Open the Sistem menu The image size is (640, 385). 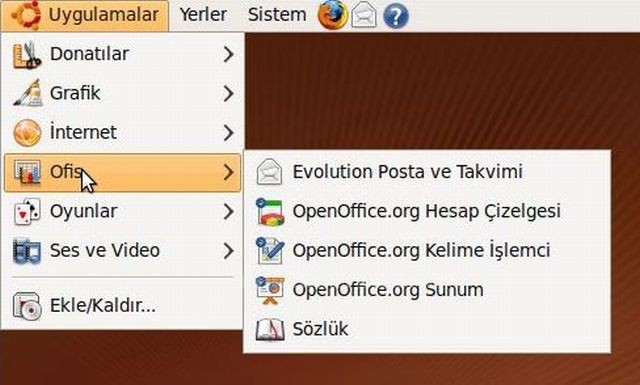[x=277, y=15]
